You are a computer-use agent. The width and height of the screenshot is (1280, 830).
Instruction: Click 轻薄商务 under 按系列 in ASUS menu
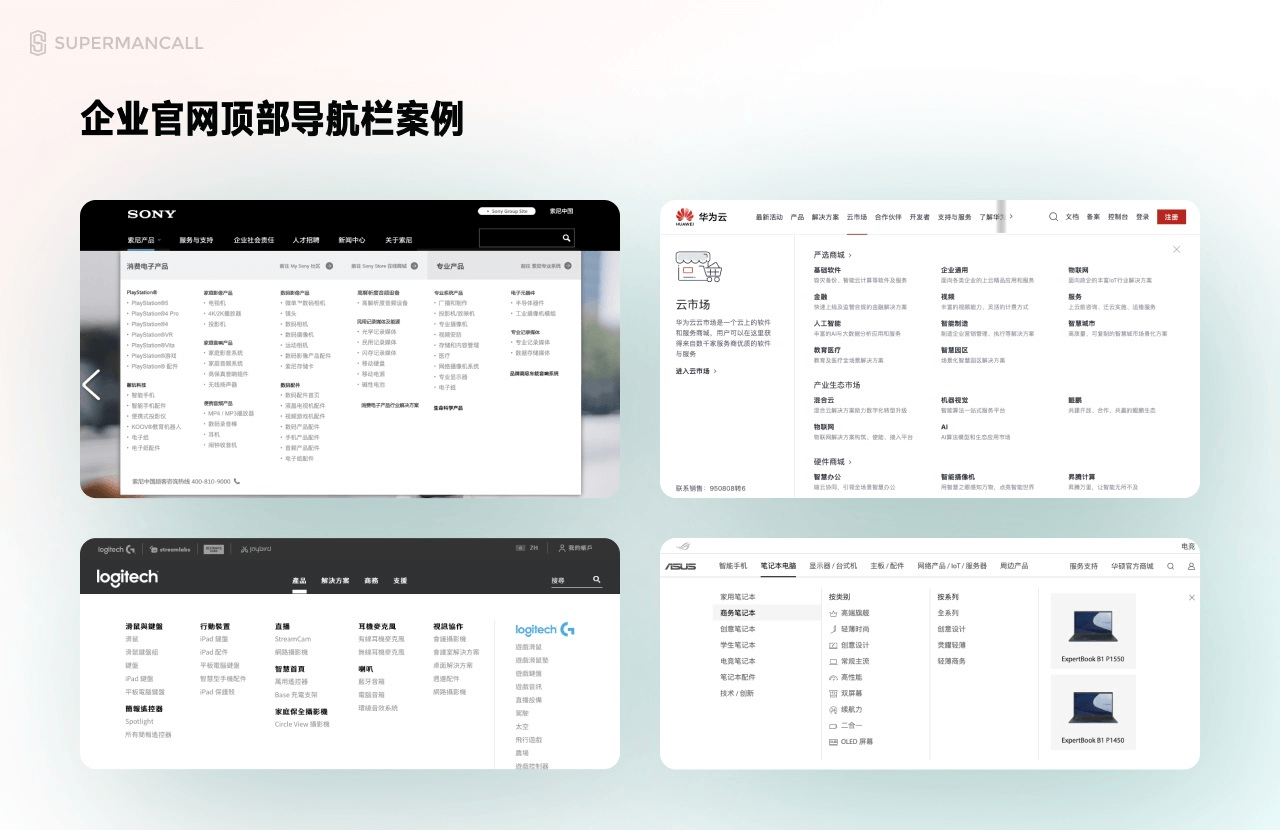tap(951, 661)
